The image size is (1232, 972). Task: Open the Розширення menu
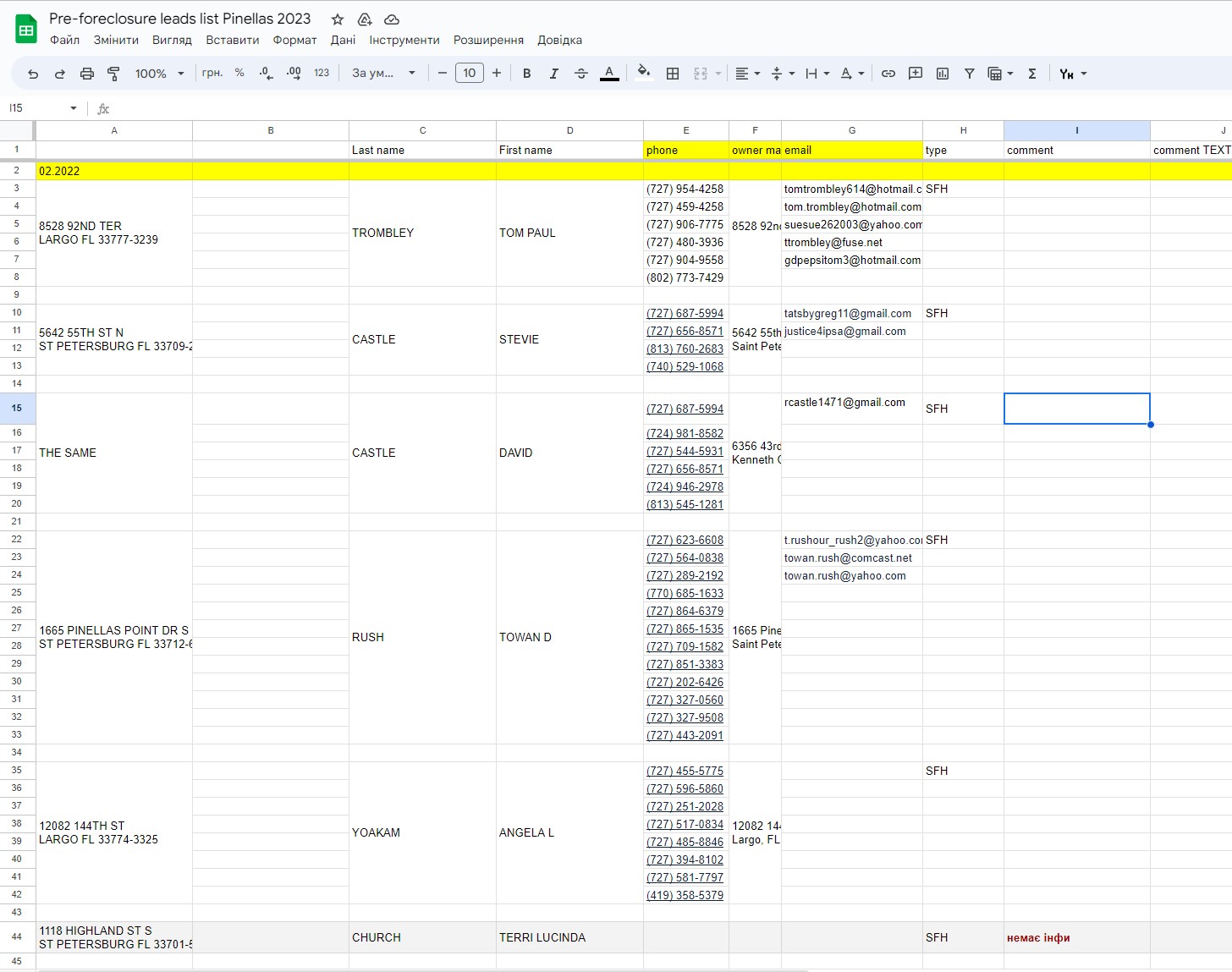click(488, 40)
